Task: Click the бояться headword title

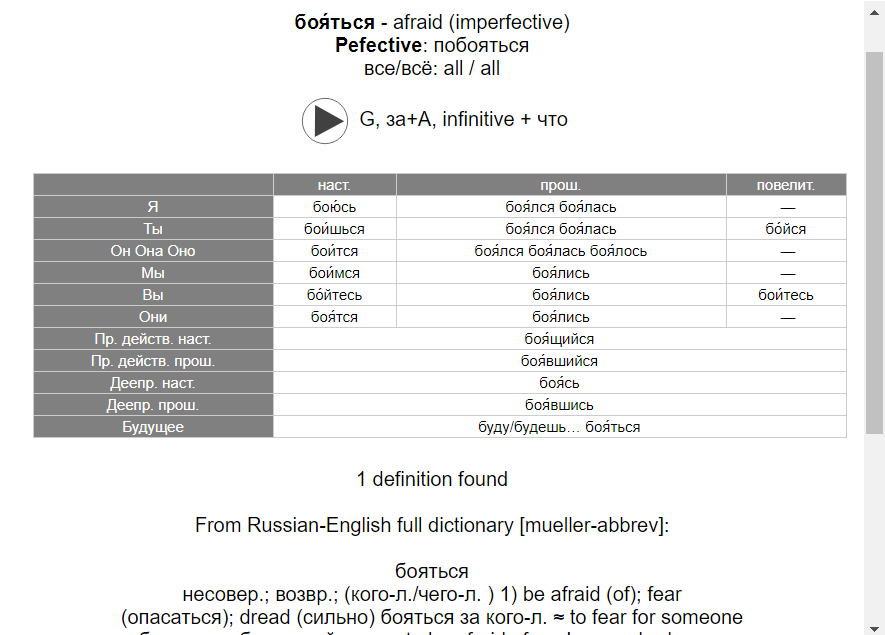Action: pos(335,22)
